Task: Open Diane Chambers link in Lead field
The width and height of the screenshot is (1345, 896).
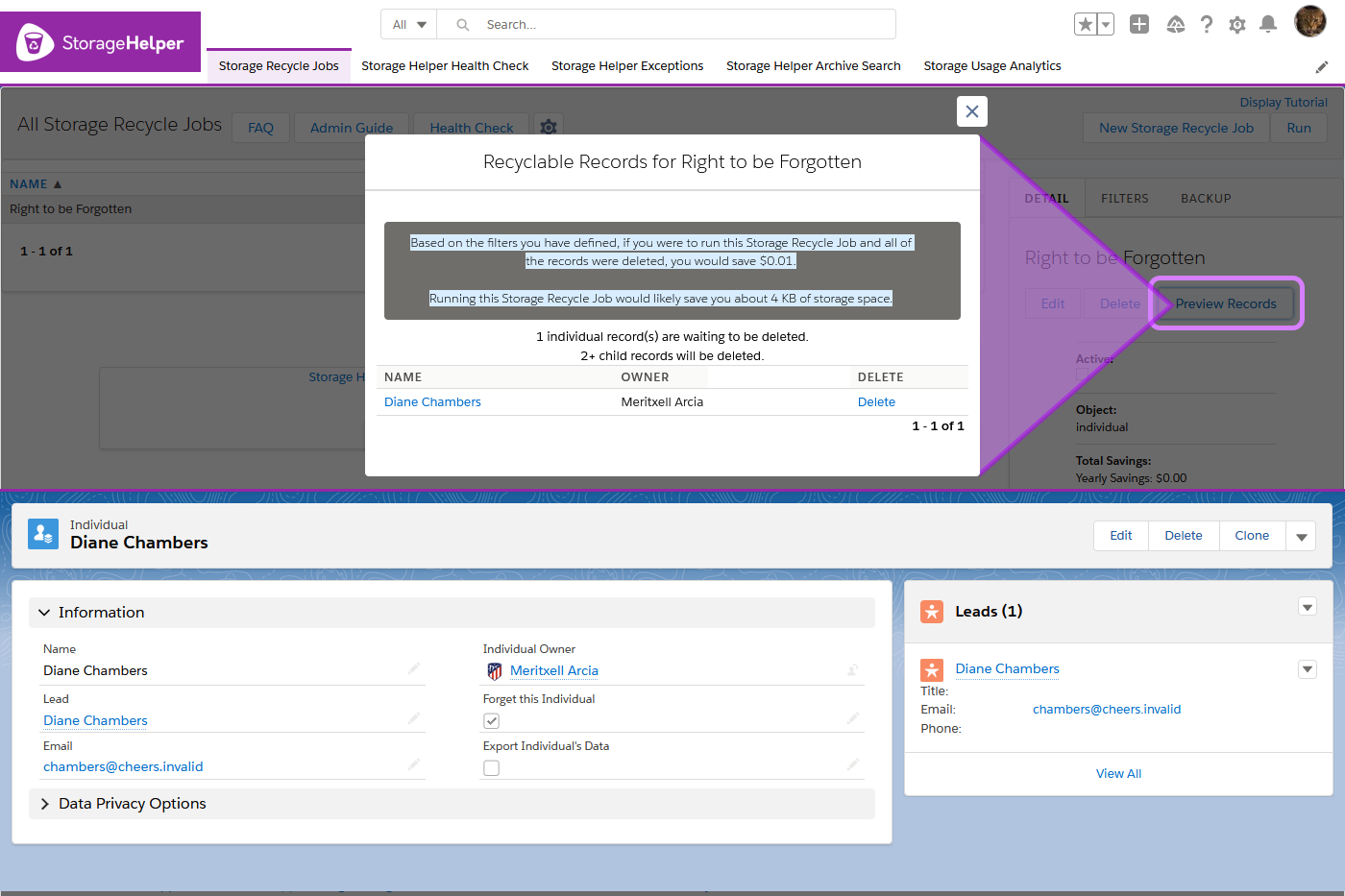Action: click(95, 721)
